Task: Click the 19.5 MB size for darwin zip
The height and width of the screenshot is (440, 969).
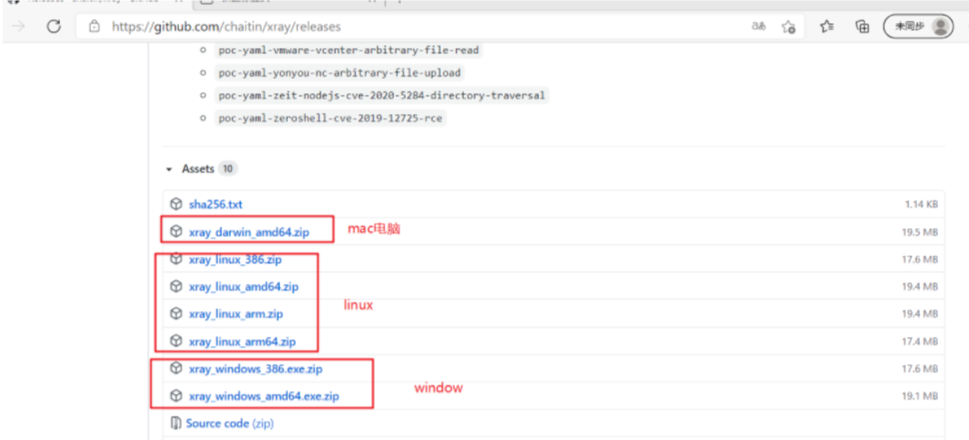Action: [919, 232]
